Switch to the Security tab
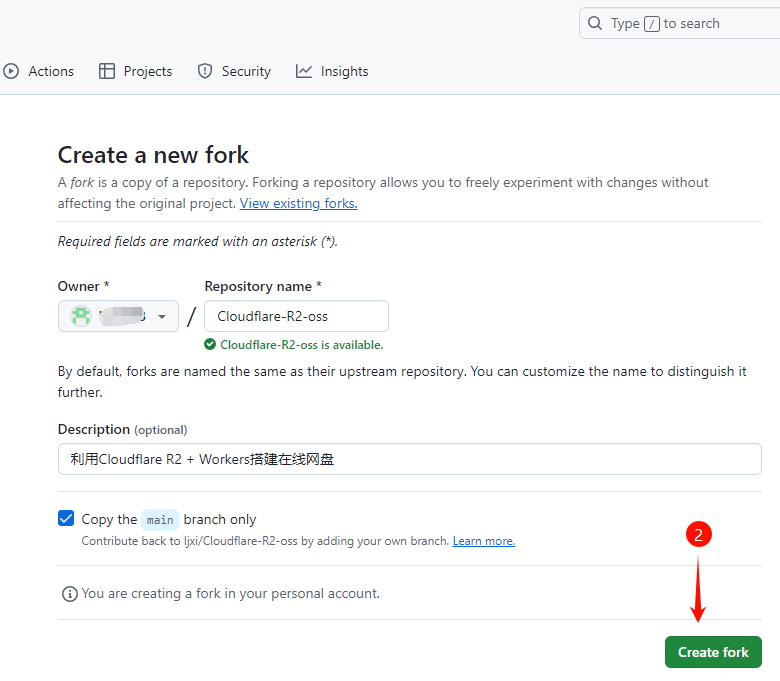Viewport: 780px width, 681px height. (234, 71)
